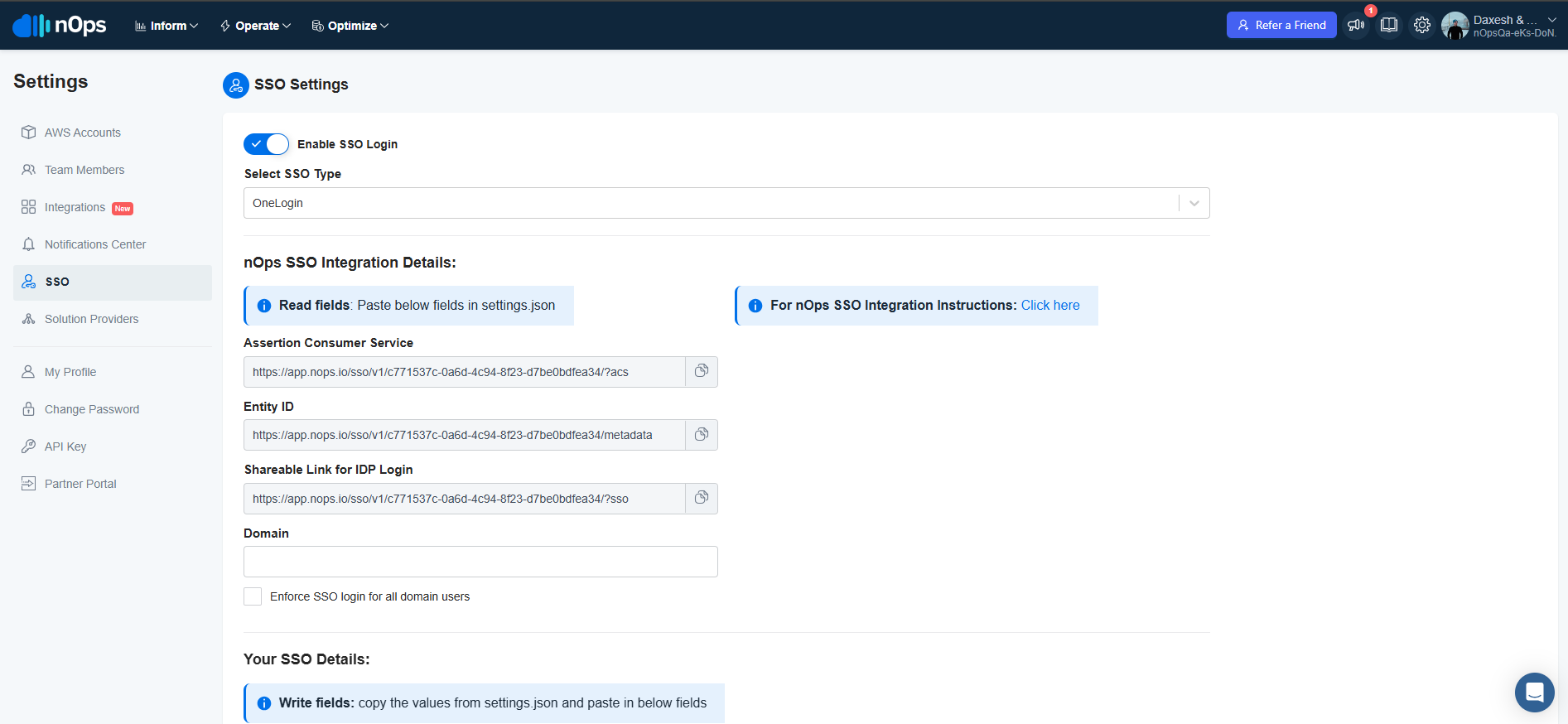The width and height of the screenshot is (1568, 724).
Task: Expand the Optimize menu
Action: point(350,26)
